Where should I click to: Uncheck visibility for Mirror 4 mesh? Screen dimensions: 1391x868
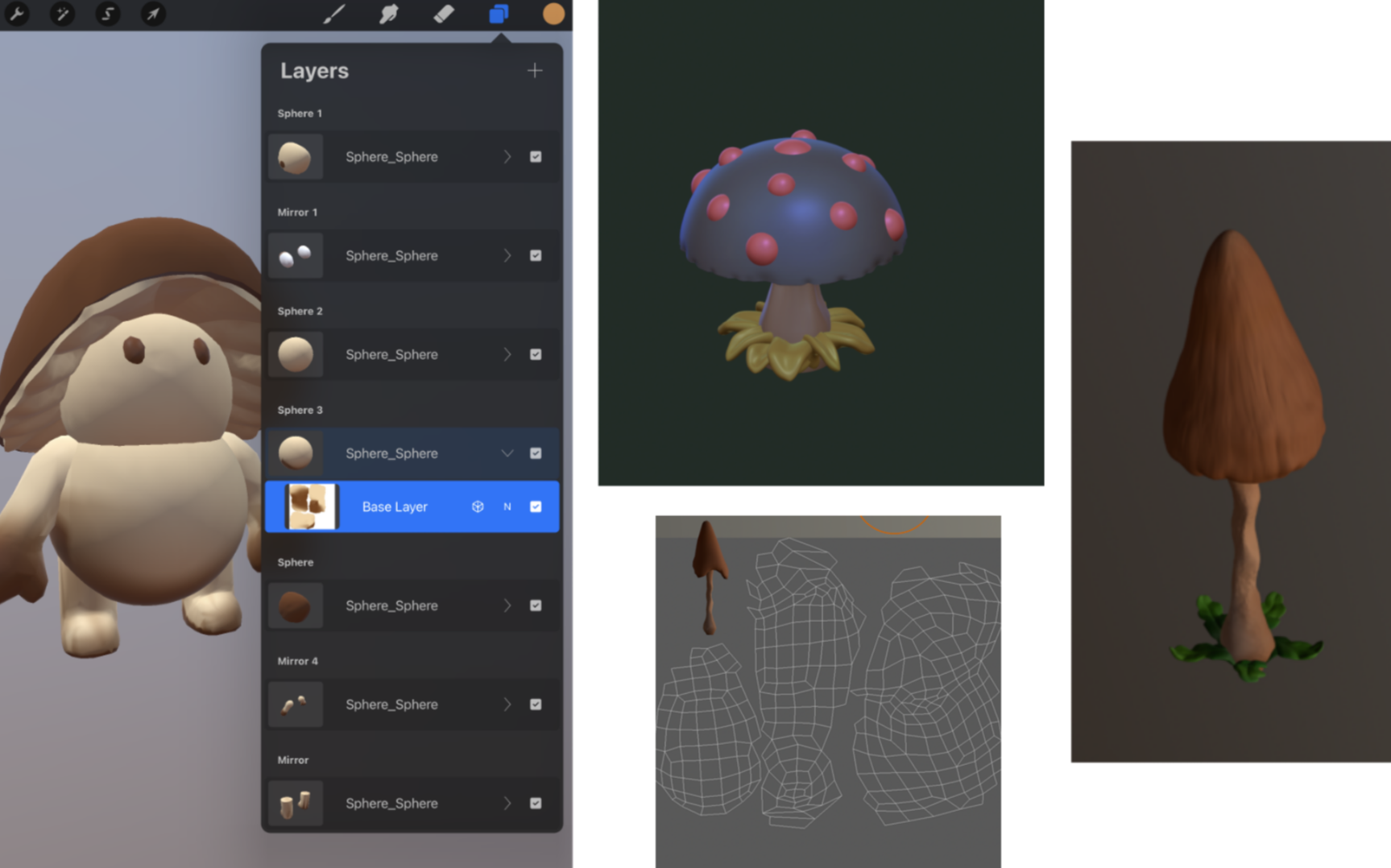(x=536, y=705)
